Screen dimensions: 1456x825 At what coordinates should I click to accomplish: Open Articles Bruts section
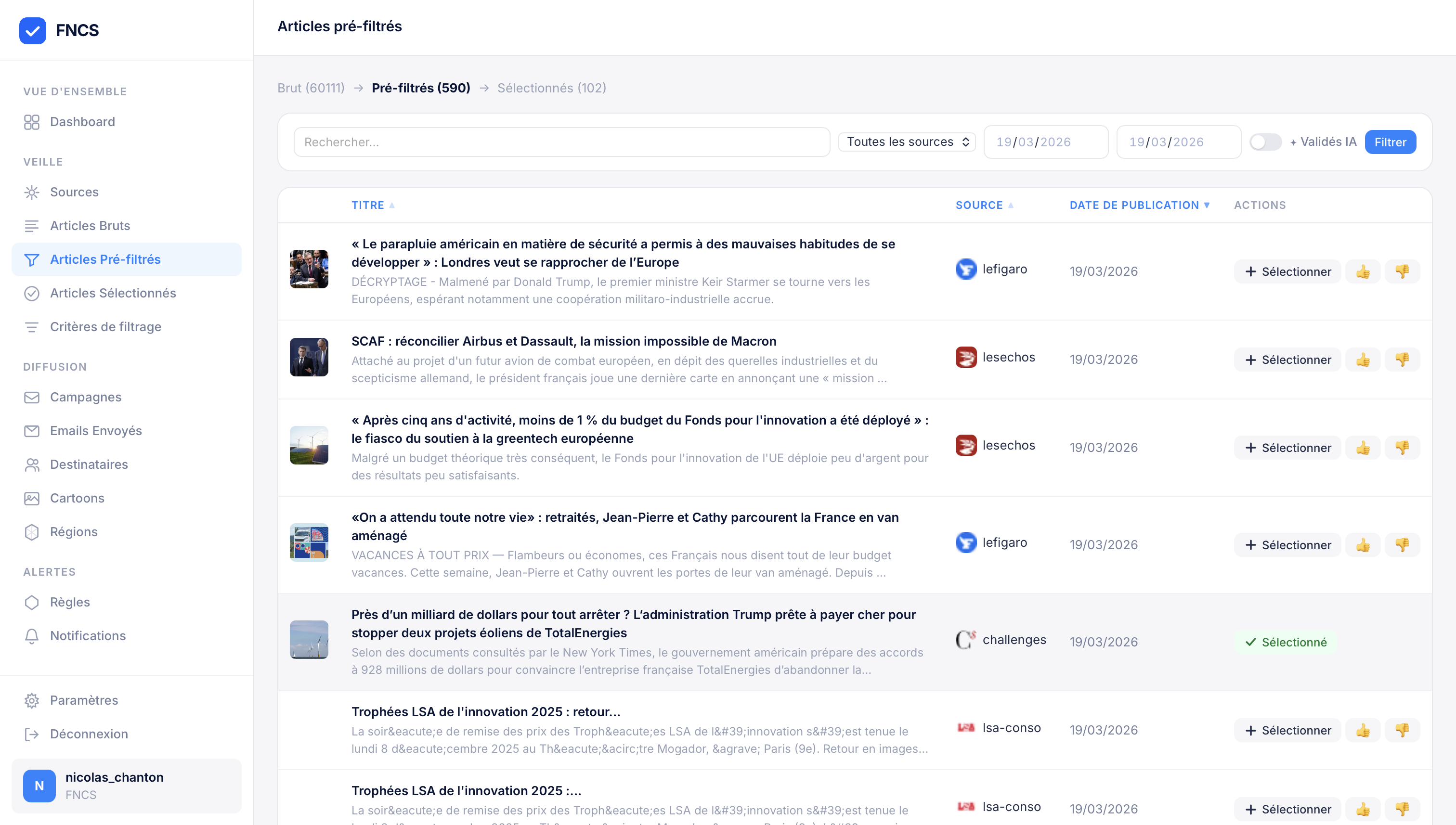90,226
